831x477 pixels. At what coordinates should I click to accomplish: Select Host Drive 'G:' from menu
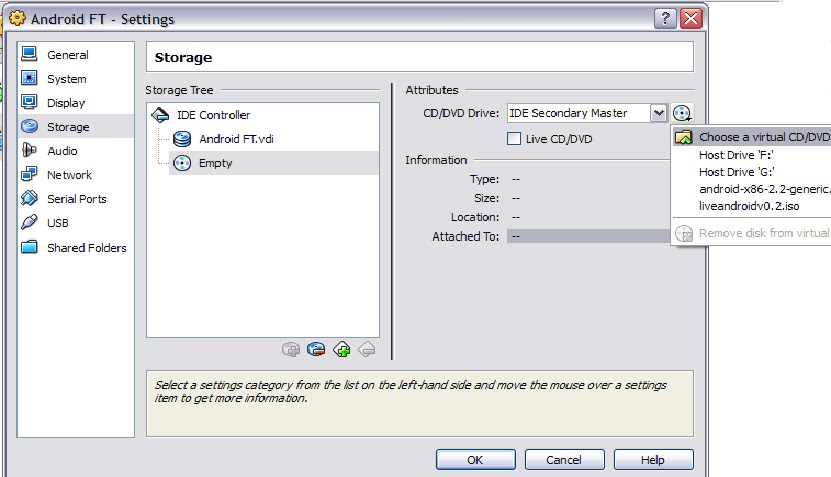[x=752, y=172]
